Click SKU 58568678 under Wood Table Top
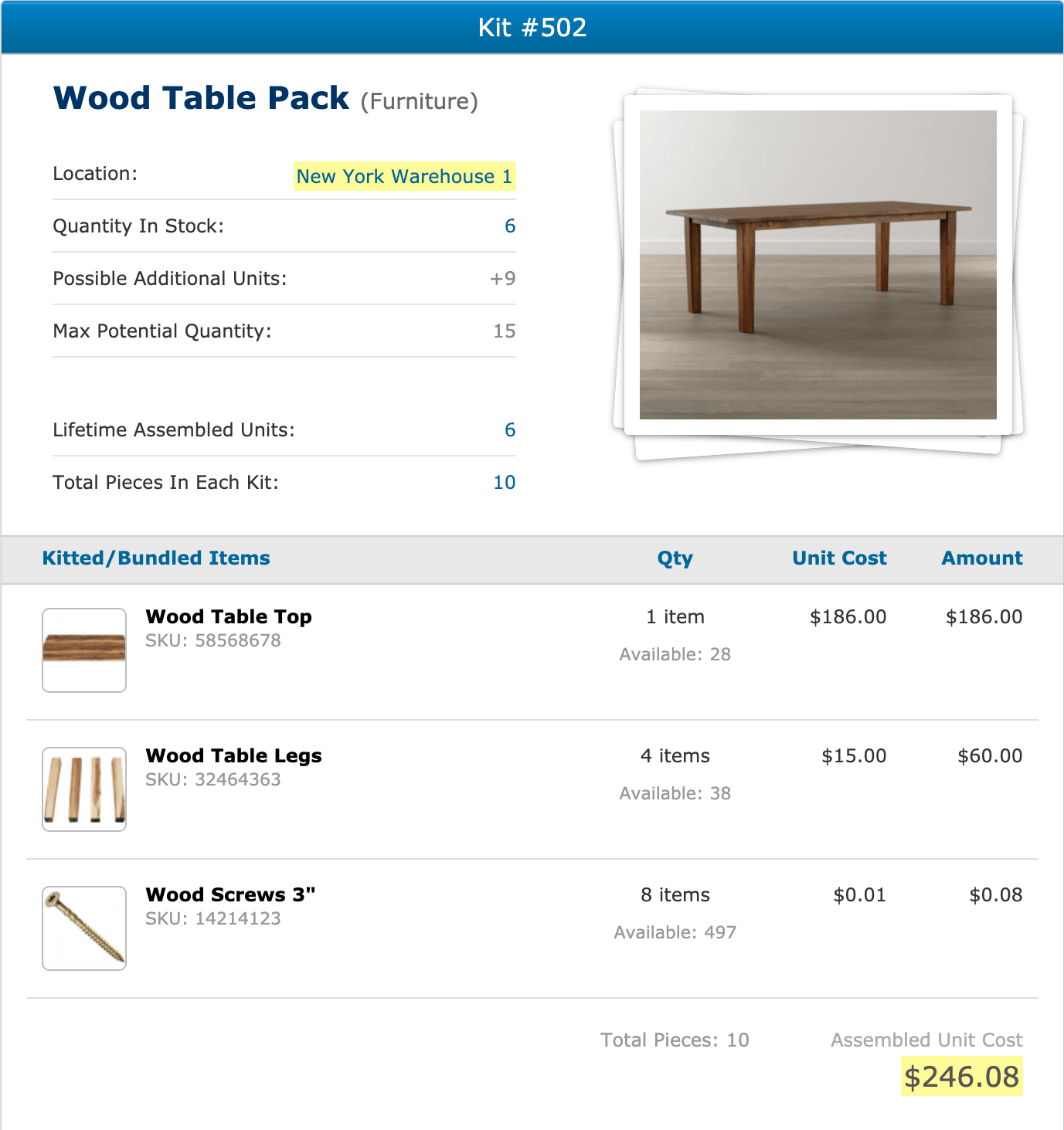The height and width of the screenshot is (1130, 1064). pyautogui.click(x=213, y=641)
